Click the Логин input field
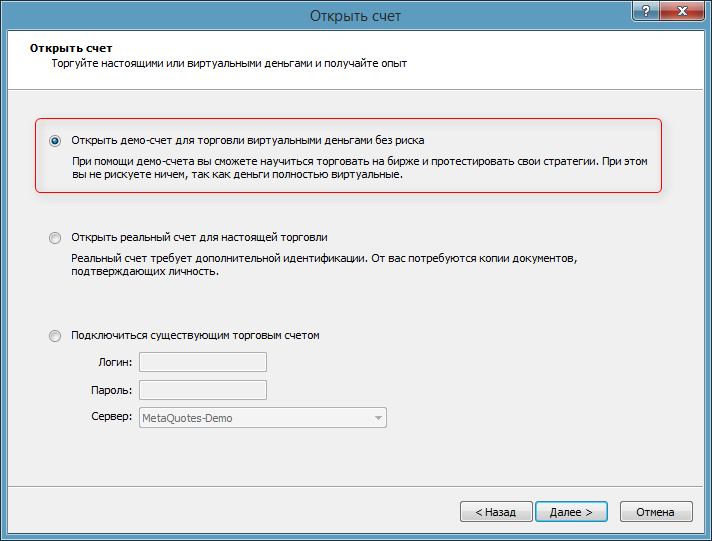712x541 pixels. (x=203, y=362)
